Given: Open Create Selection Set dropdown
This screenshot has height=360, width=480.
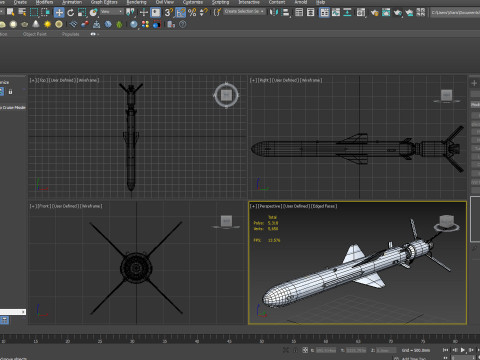Looking at the screenshot, I should pos(245,12).
